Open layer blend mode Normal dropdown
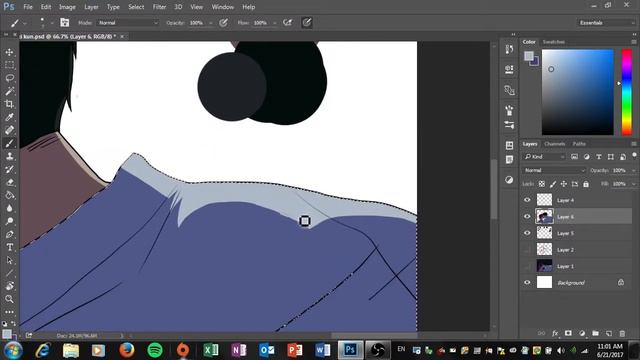Screen dimensions: 640x360 [554, 170]
